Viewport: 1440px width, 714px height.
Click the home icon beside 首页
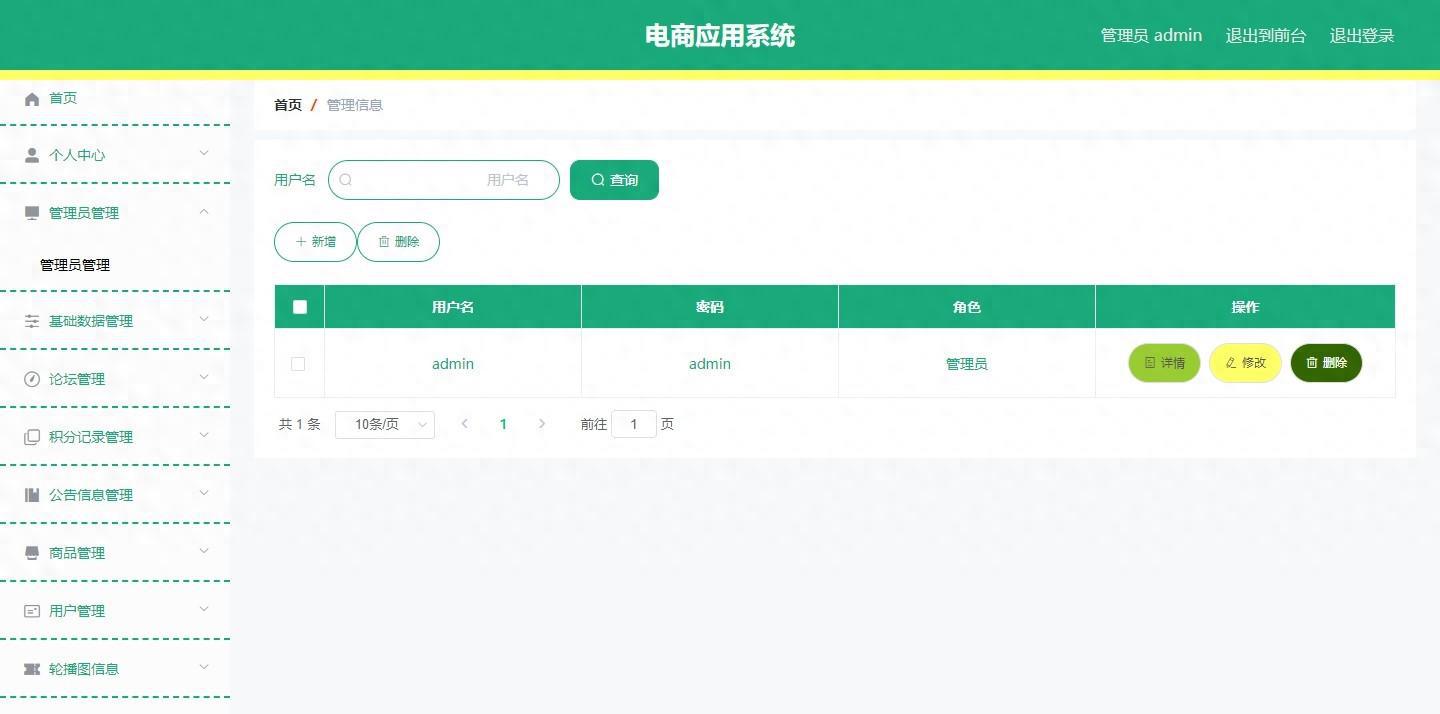pos(32,98)
